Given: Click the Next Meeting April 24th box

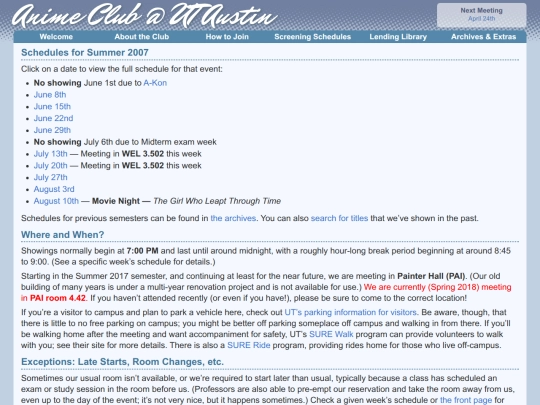Looking at the screenshot, I should [481, 15].
